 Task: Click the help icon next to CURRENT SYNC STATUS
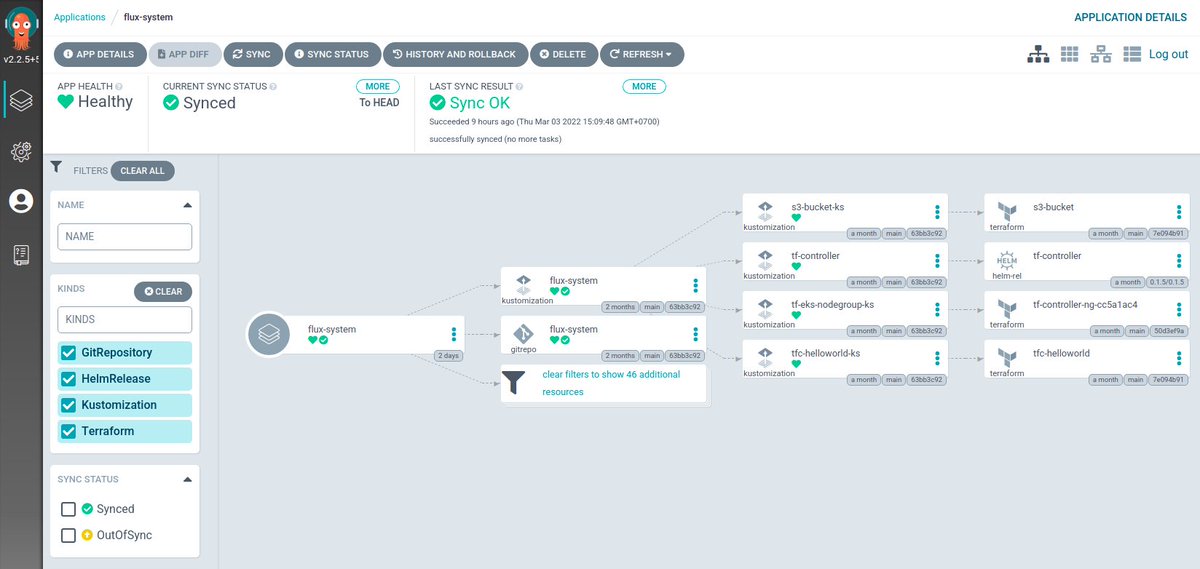pyautogui.click(x=273, y=87)
